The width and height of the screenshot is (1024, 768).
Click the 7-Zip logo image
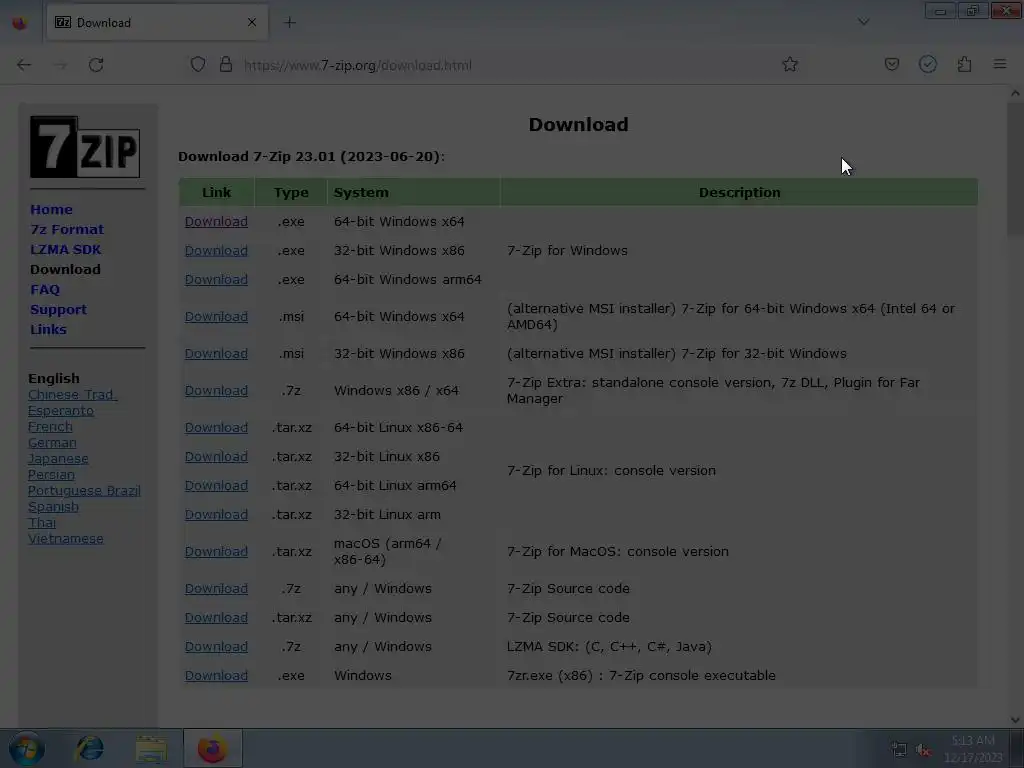85,147
